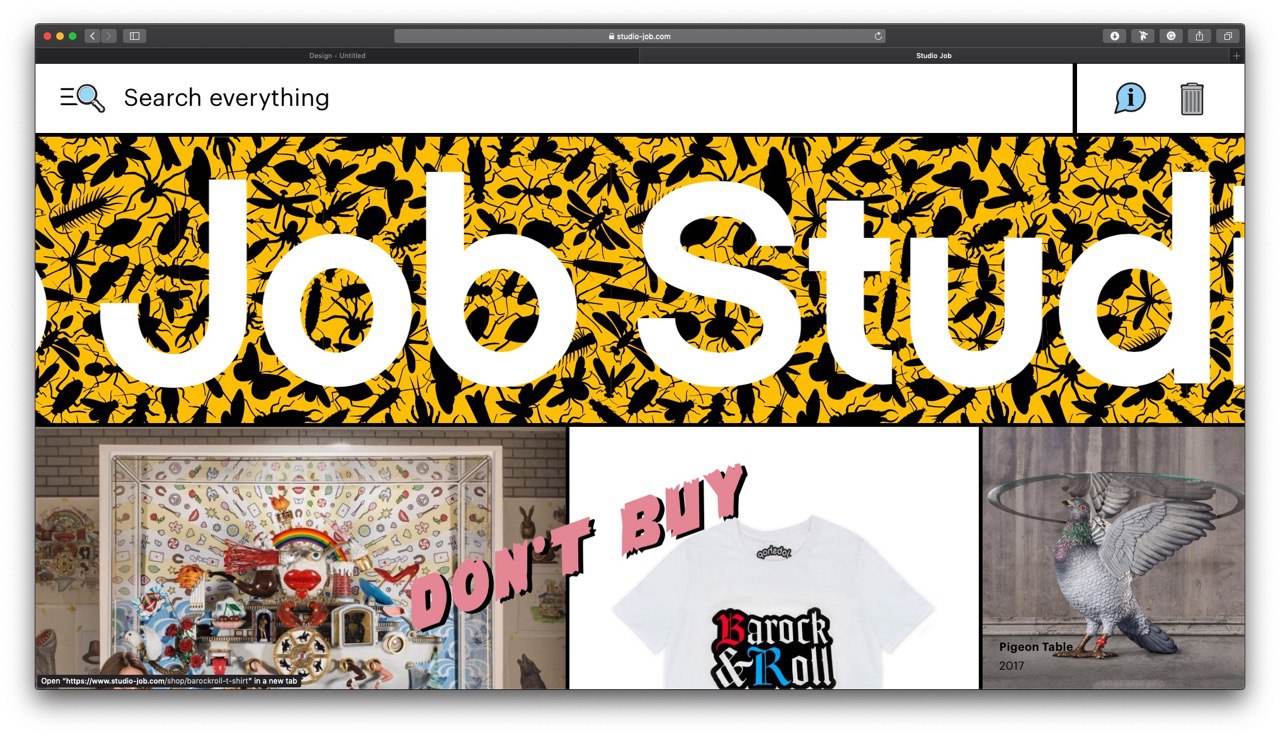Click the Job Studio insect pattern banner
Screen dimensions: 1280x736
click(640, 280)
